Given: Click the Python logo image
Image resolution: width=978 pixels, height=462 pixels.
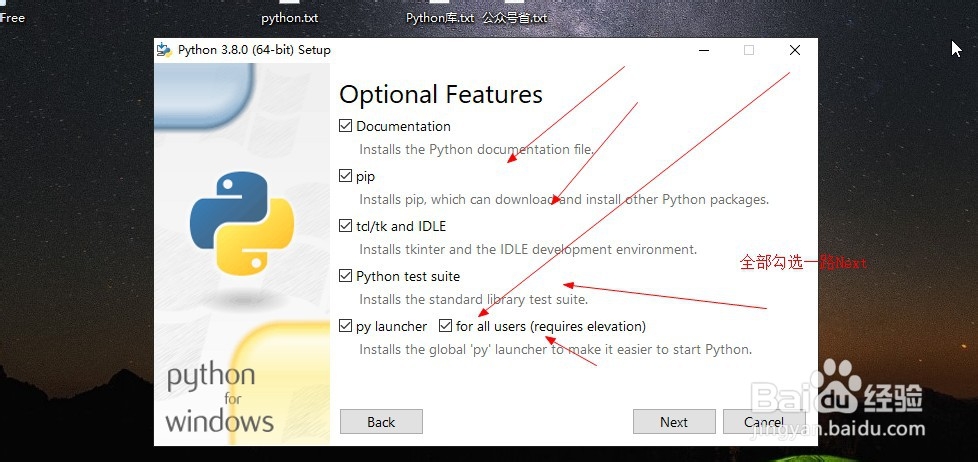Looking at the screenshot, I should pos(241,223).
